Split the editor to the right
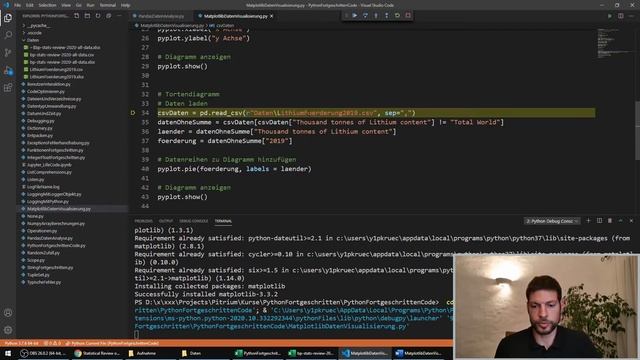 [620, 16]
